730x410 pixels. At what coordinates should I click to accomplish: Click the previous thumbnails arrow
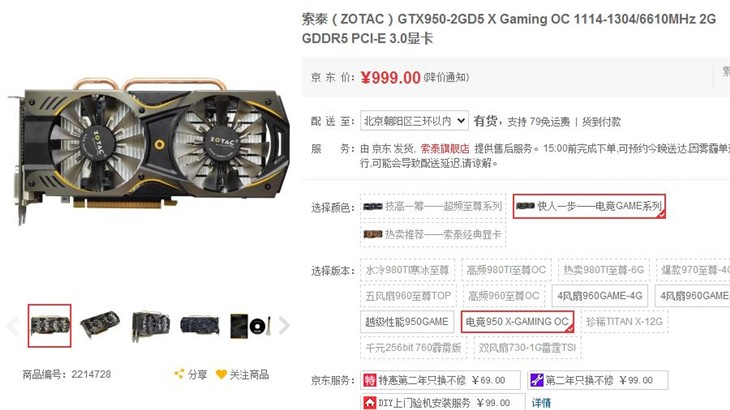[x=13, y=326]
